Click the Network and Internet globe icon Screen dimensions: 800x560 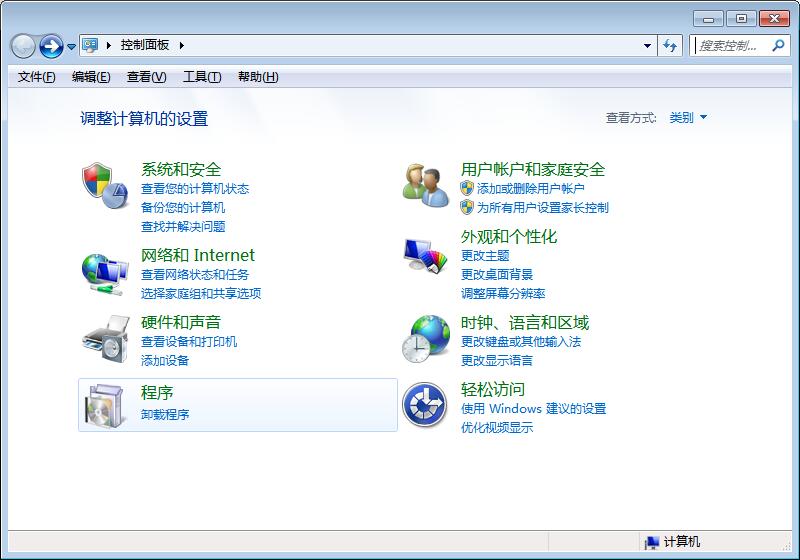pyautogui.click(x=105, y=271)
